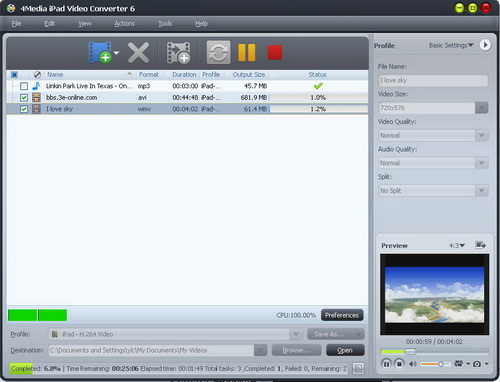
Task: Uncheck the I love sky checkbox
Action: tap(24, 109)
